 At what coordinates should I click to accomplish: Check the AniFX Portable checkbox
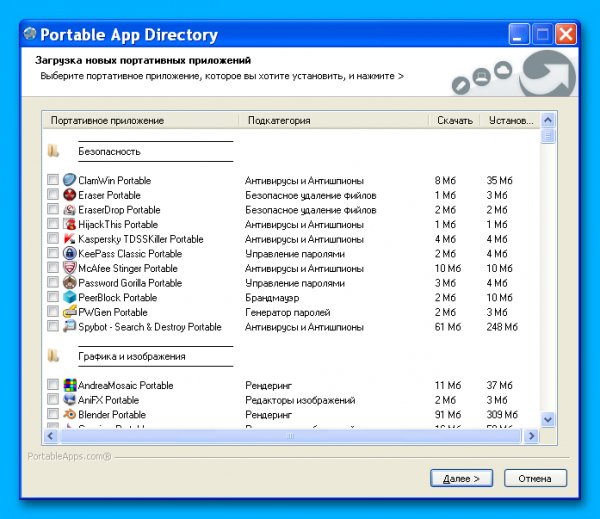click(x=53, y=399)
